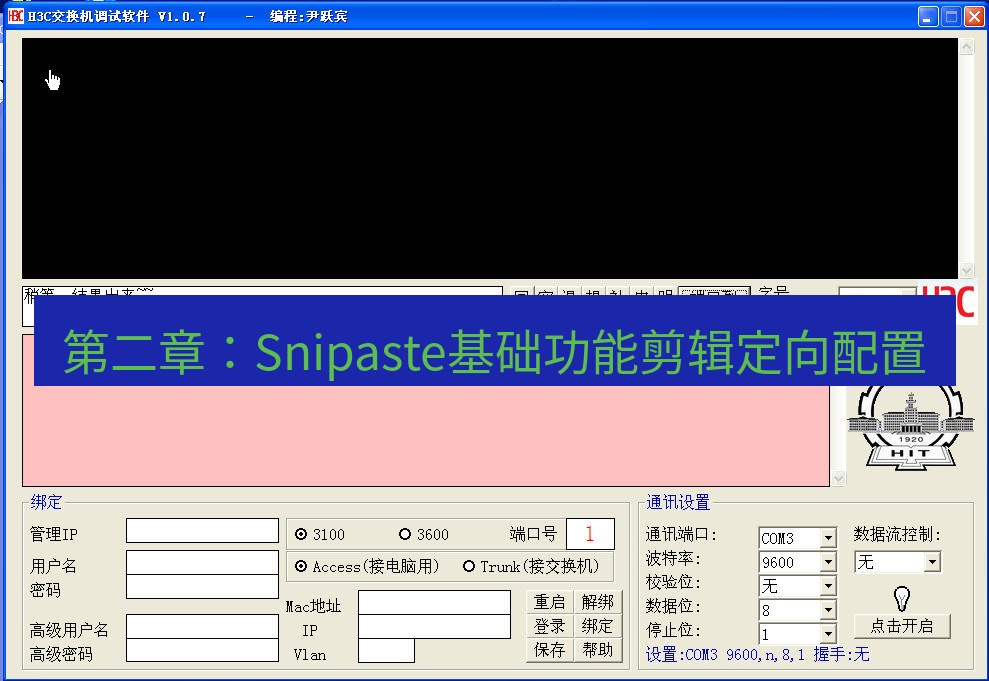Click the Mac地址 label
This screenshot has width=989, height=681.
(313, 606)
